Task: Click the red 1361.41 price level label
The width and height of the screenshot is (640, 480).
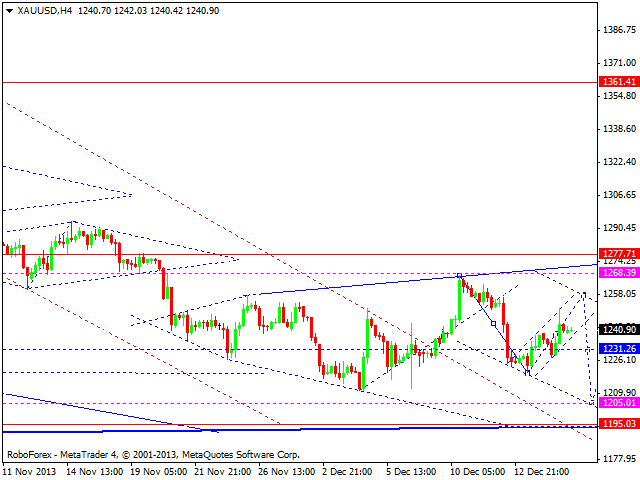Action: pos(619,82)
